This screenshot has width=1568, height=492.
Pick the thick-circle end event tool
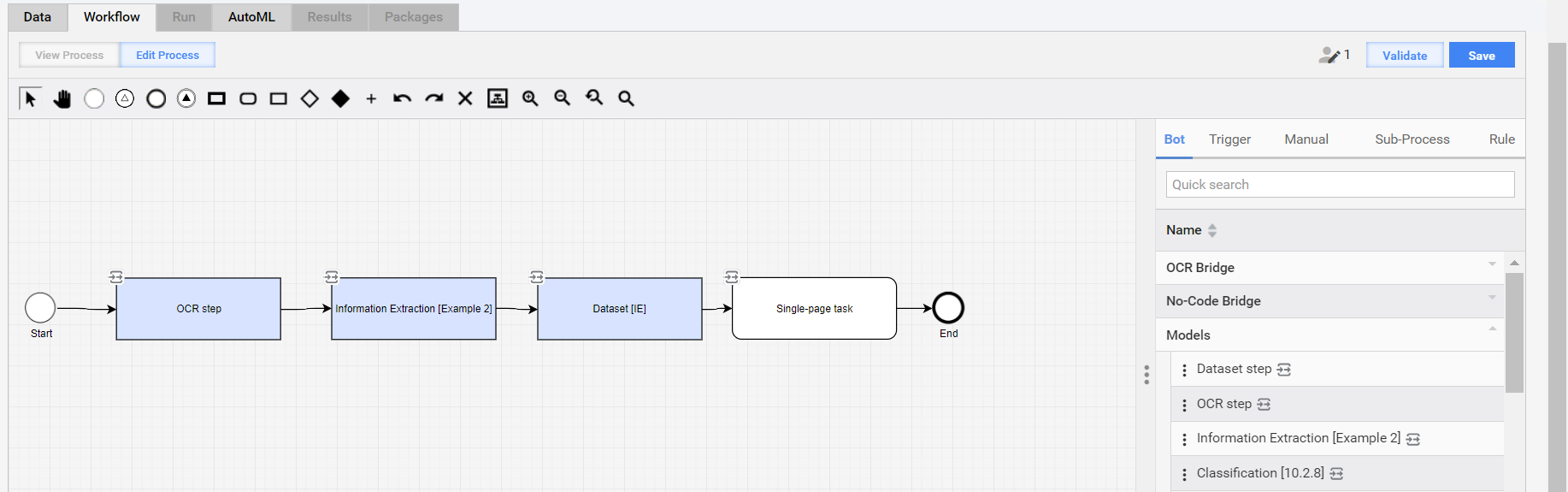tap(156, 98)
